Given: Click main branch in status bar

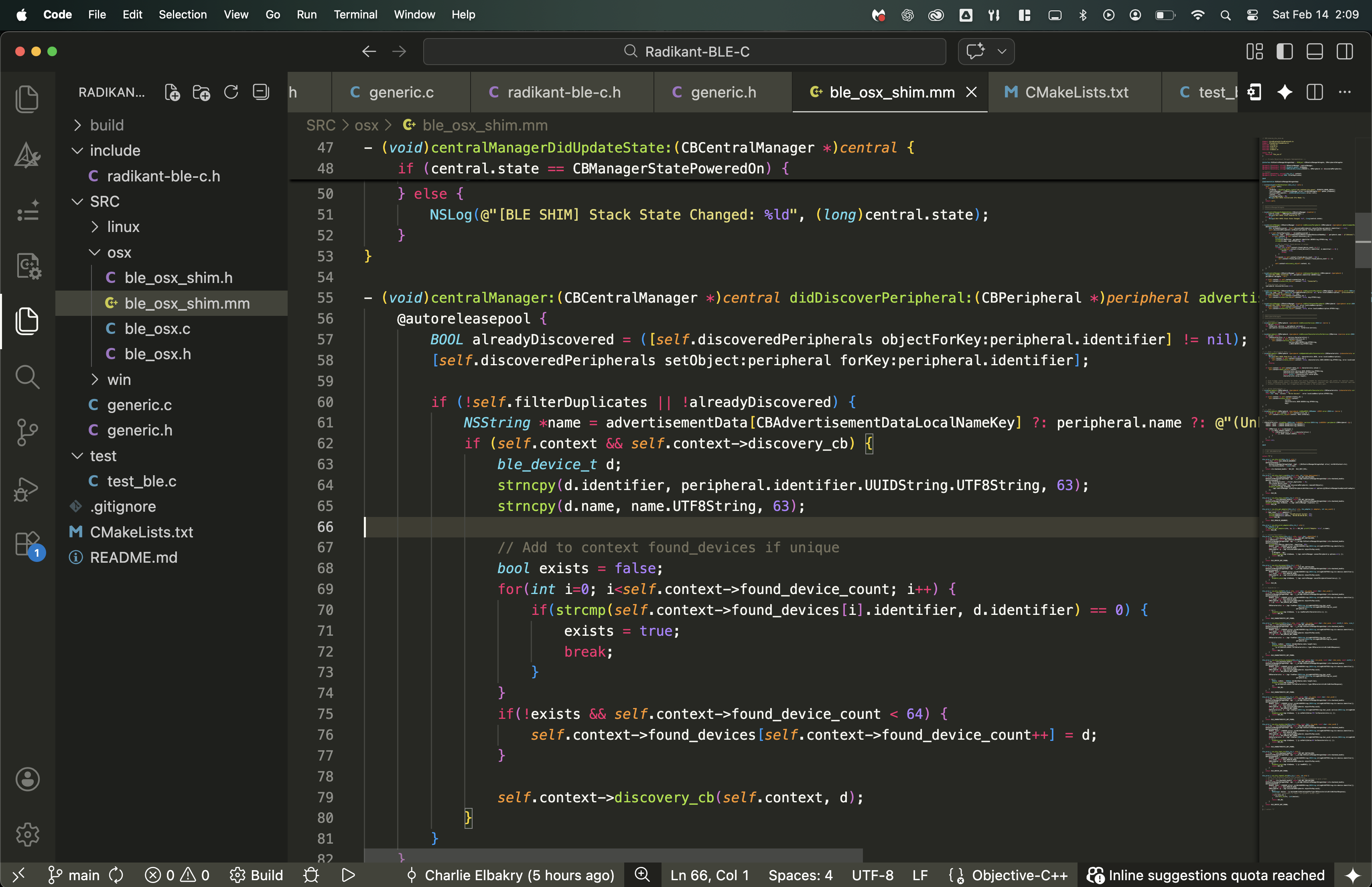Looking at the screenshot, I should (74, 875).
